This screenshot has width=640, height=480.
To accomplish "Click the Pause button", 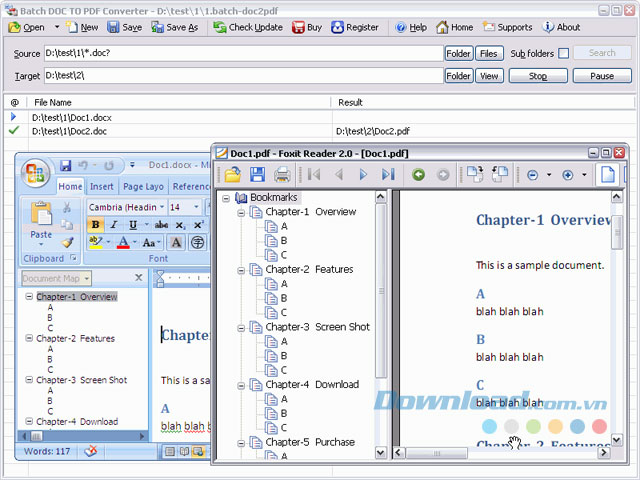I will click(602, 76).
